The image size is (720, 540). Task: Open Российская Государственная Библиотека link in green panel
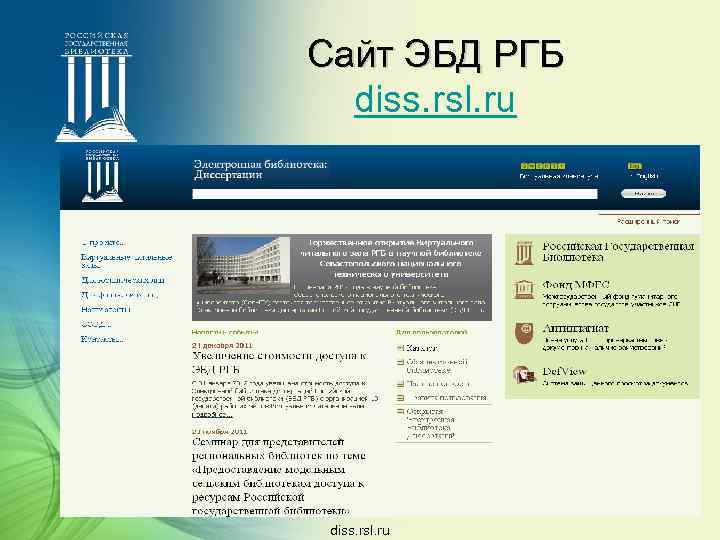[x=618, y=252]
